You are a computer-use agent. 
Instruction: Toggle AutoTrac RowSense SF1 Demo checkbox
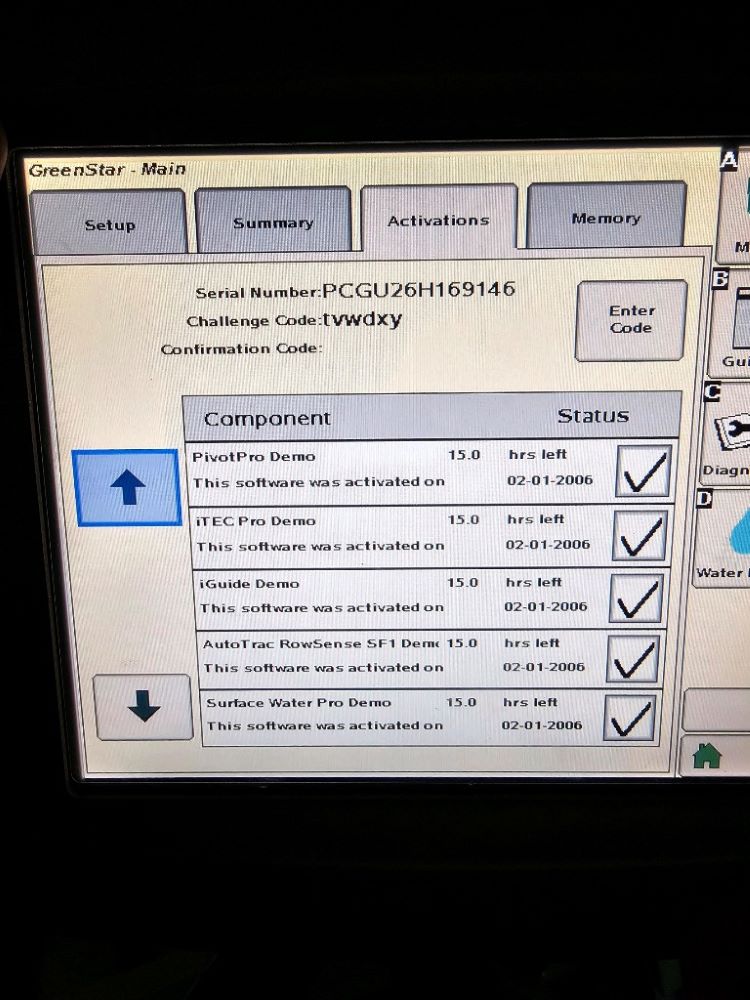[632, 658]
